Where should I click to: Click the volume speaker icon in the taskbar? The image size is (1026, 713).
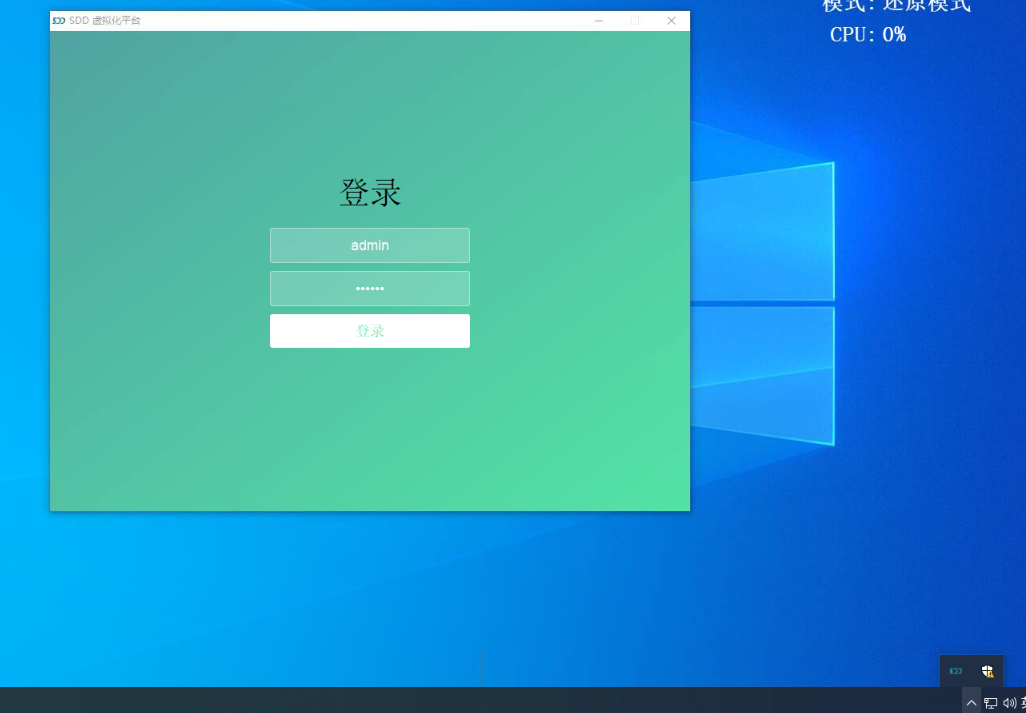pyautogui.click(x=1009, y=703)
